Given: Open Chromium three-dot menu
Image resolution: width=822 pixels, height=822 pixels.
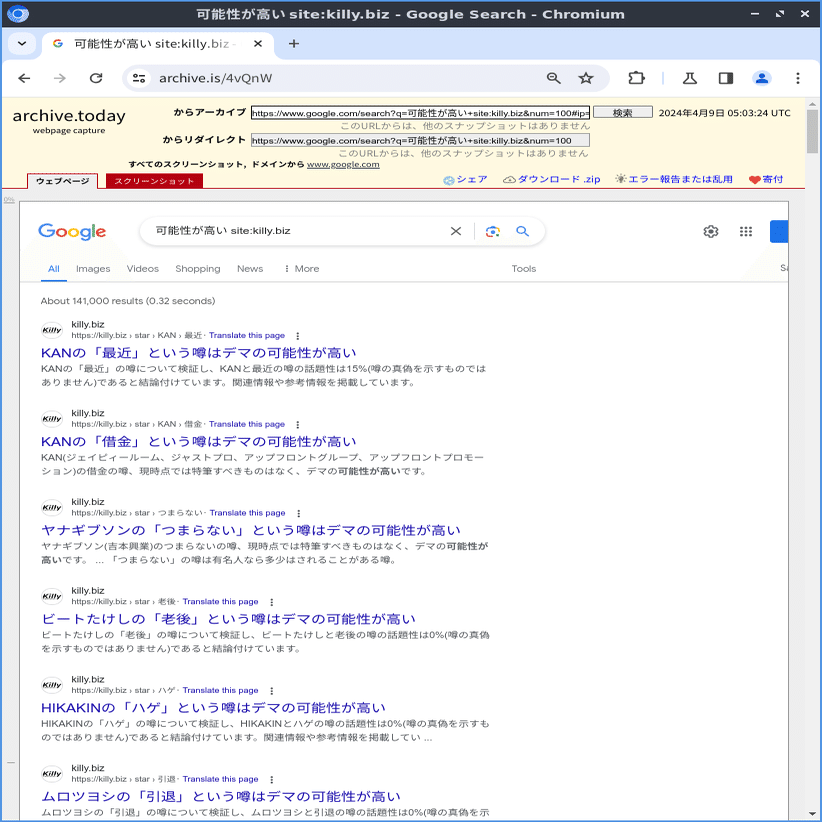Looking at the screenshot, I should click(797, 78).
